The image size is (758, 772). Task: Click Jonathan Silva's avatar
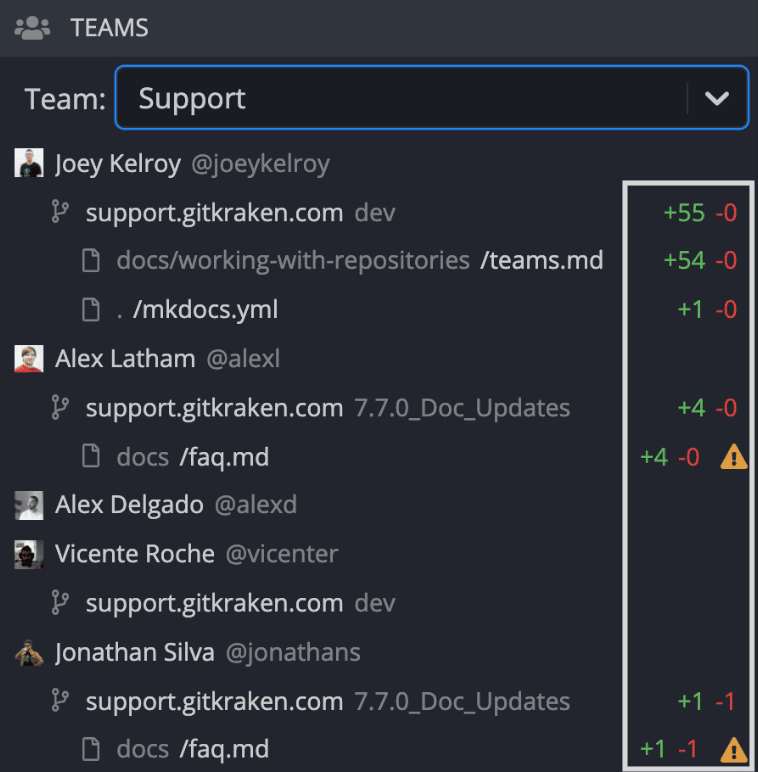click(x=29, y=653)
